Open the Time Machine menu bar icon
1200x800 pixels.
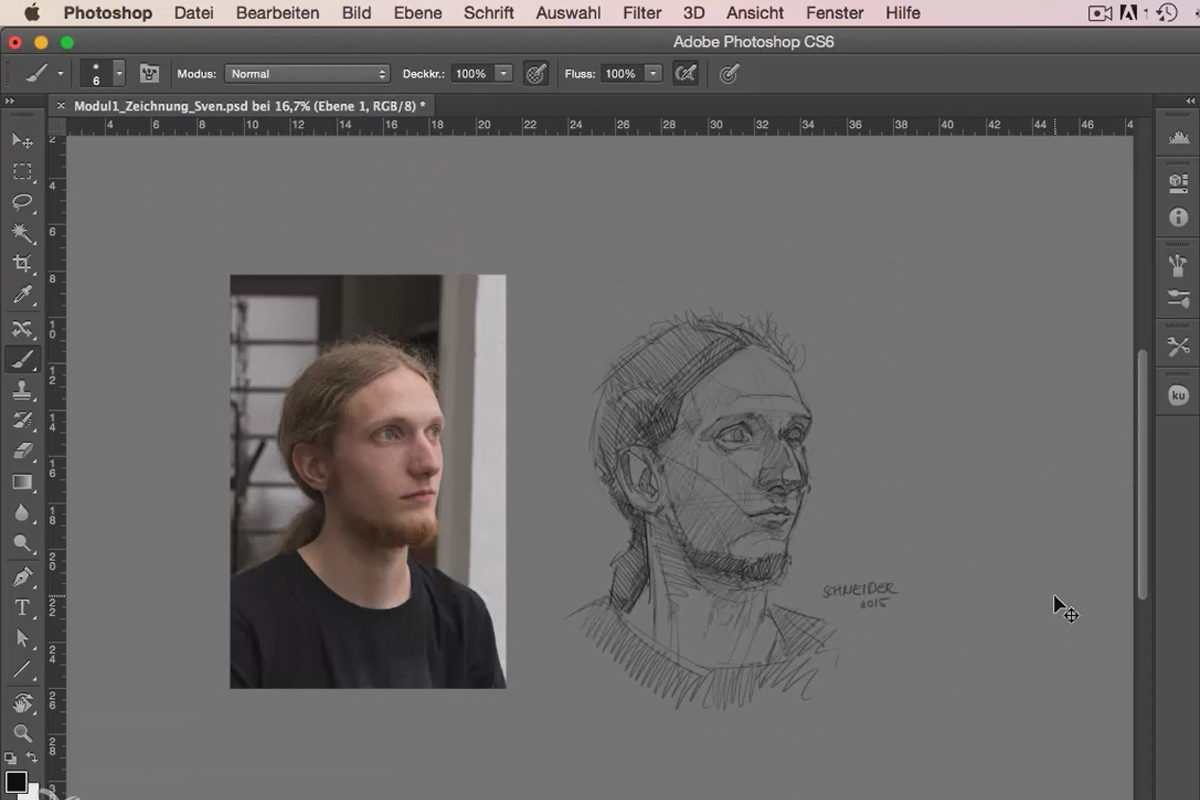click(1166, 13)
